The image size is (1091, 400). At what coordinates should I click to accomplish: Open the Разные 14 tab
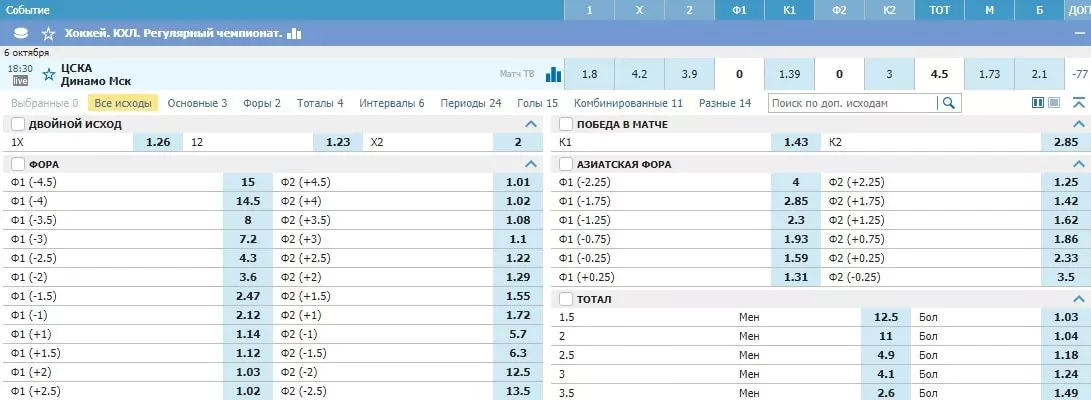(x=725, y=103)
